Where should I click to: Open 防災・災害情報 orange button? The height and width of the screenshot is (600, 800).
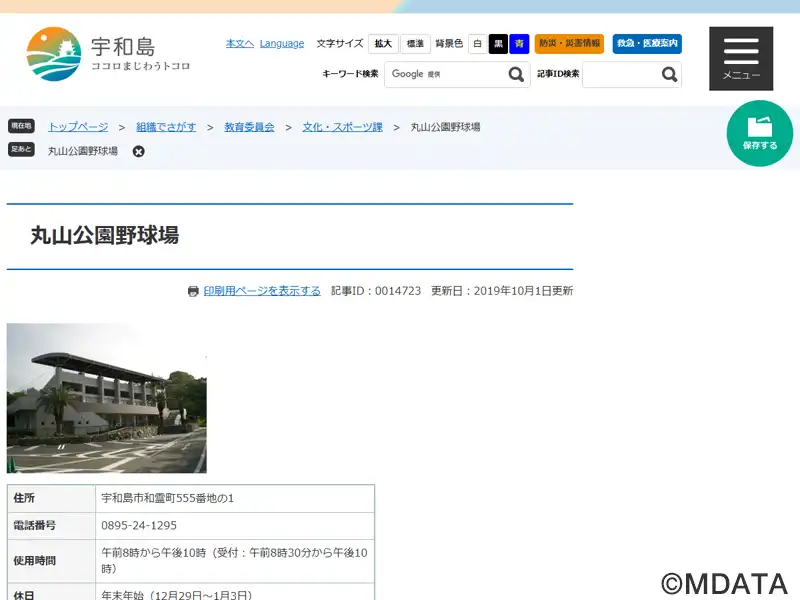(569, 44)
